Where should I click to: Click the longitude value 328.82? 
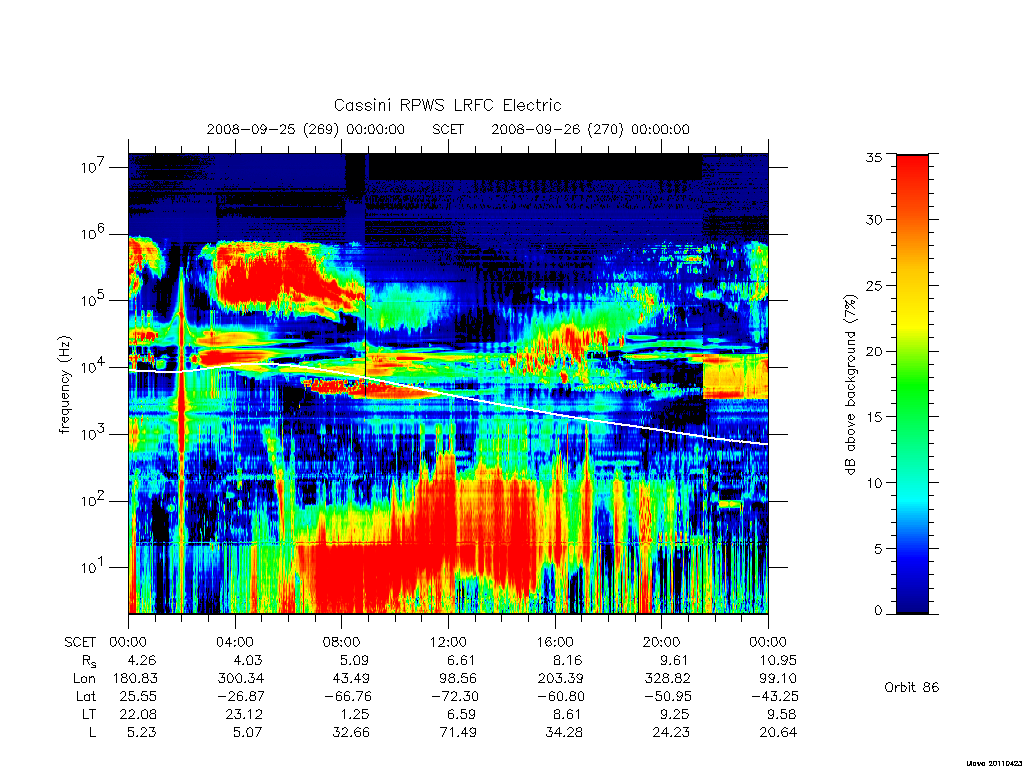click(x=667, y=679)
